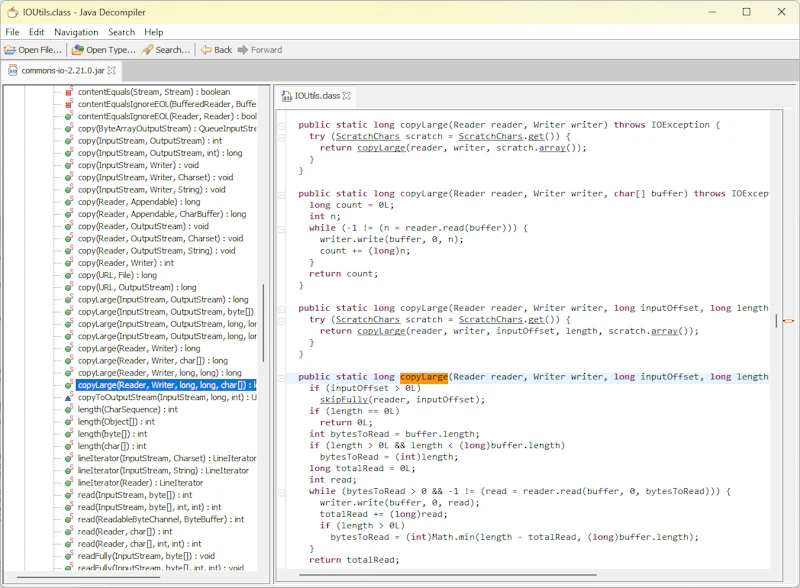Open the Navigation menu
The height and width of the screenshot is (588, 800).
[76, 32]
